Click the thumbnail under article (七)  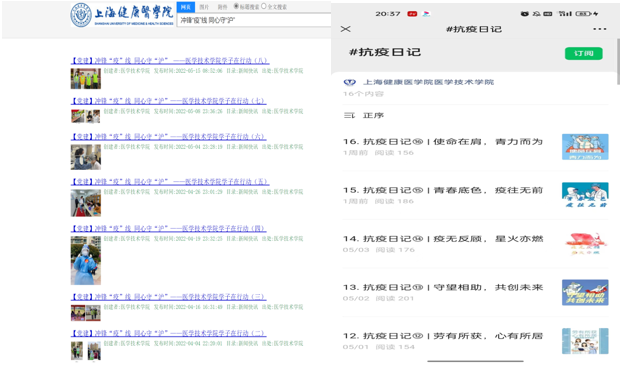coord(86,116)
